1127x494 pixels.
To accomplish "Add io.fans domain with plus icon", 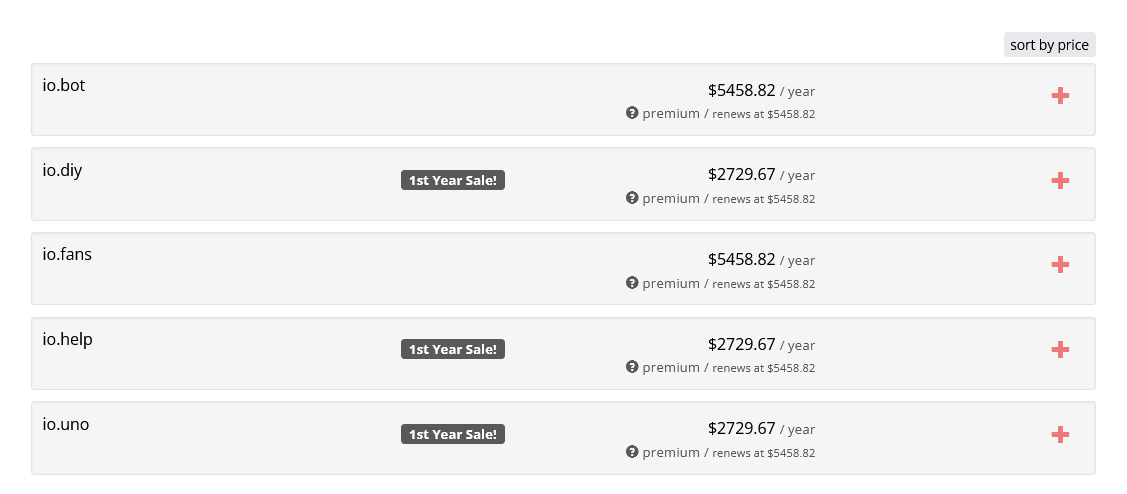I will click(x=1060, y=264).
